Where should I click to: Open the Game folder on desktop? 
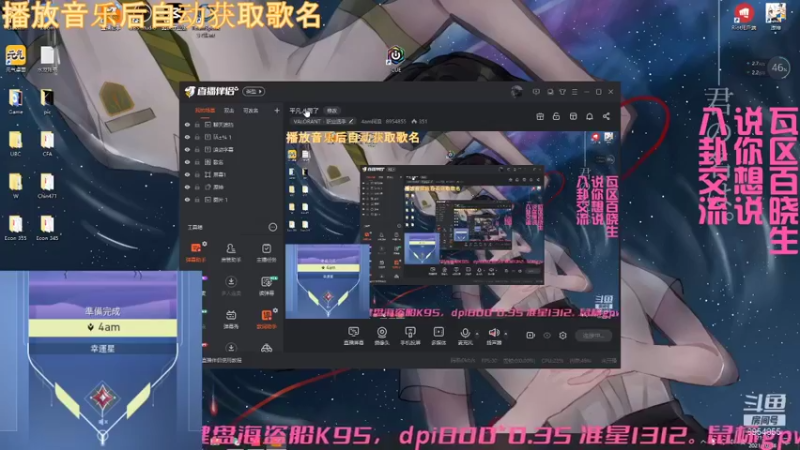pyautogui.click(x=15, y=101)
